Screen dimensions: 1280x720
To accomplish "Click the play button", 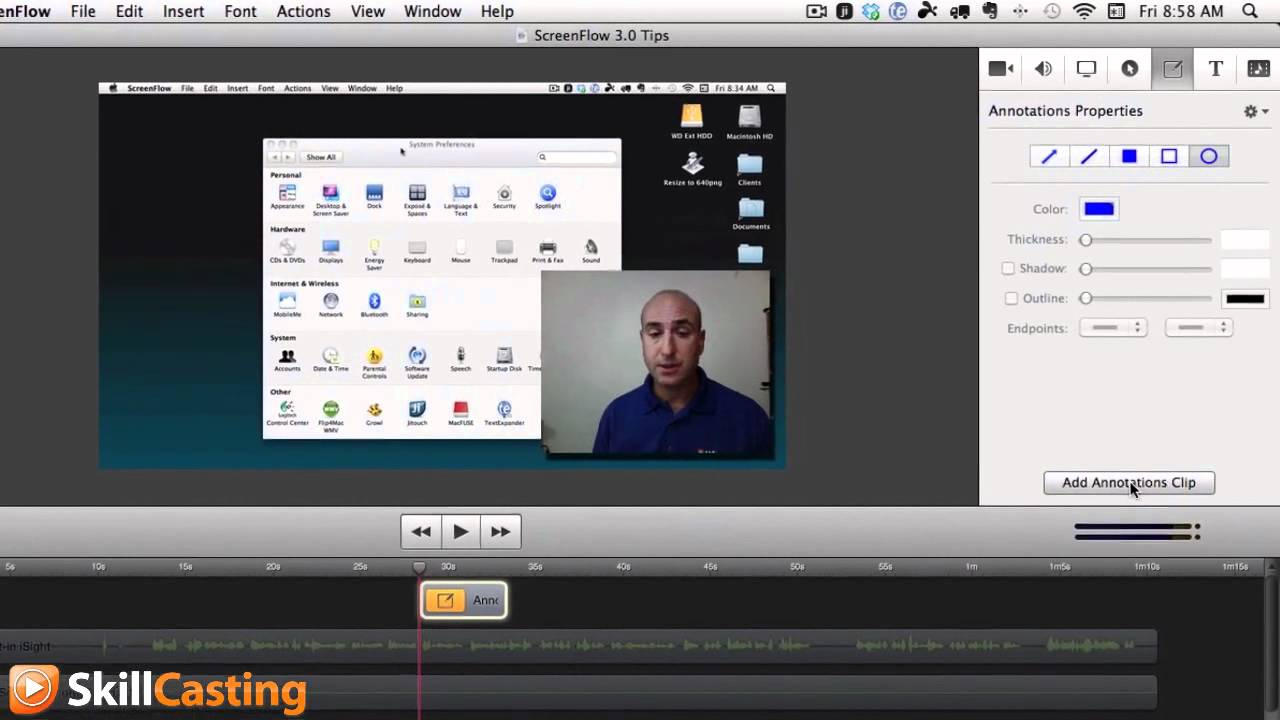I will (x=461, y=531).
